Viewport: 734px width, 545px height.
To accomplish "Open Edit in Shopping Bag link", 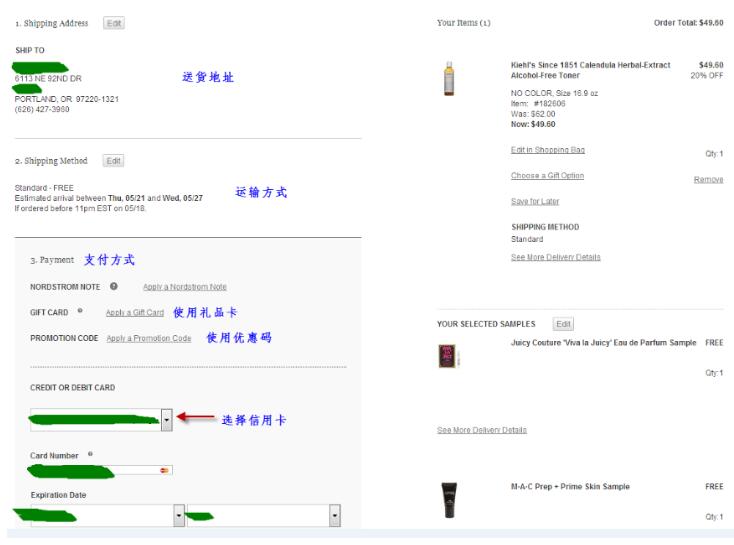I will (x=547, y=150).
